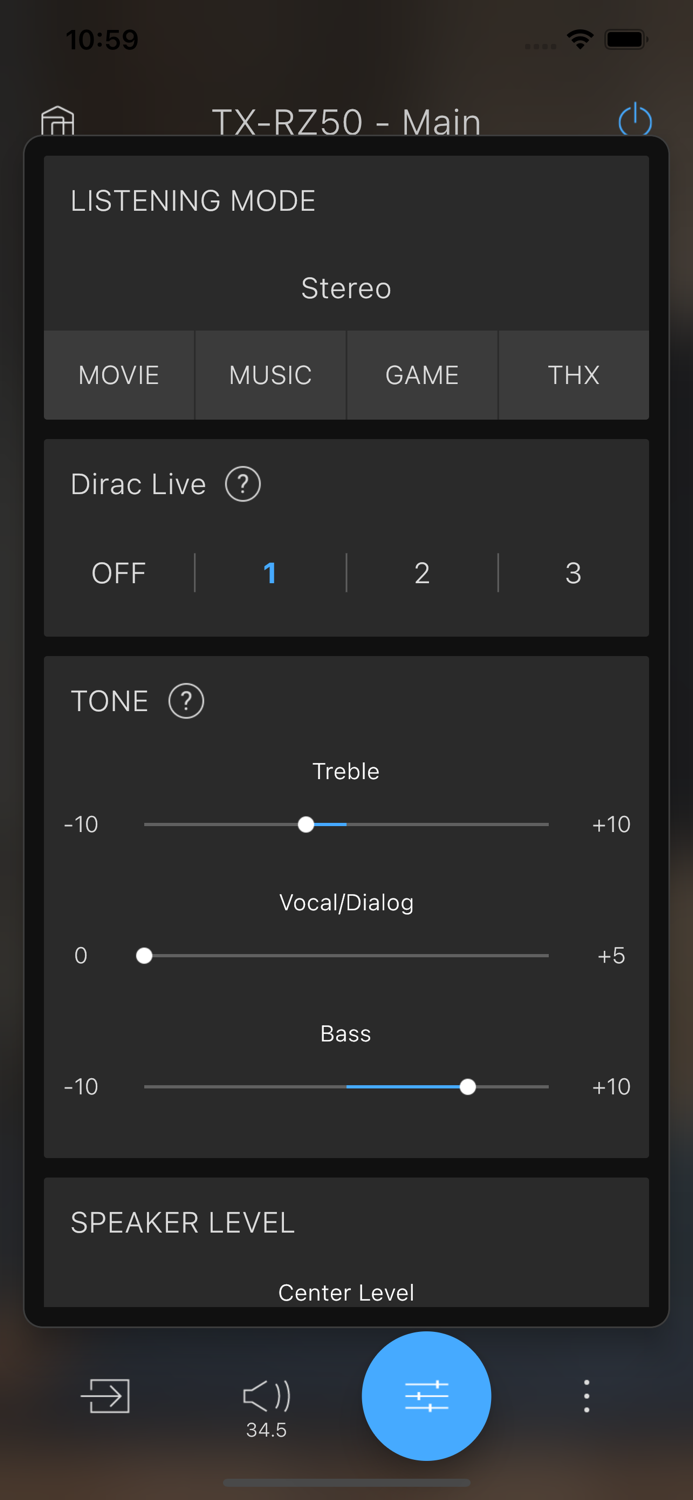Tap the power icon to toggle standby
The height and width of the screenshot is (1500, 693).
click(635, 120)
